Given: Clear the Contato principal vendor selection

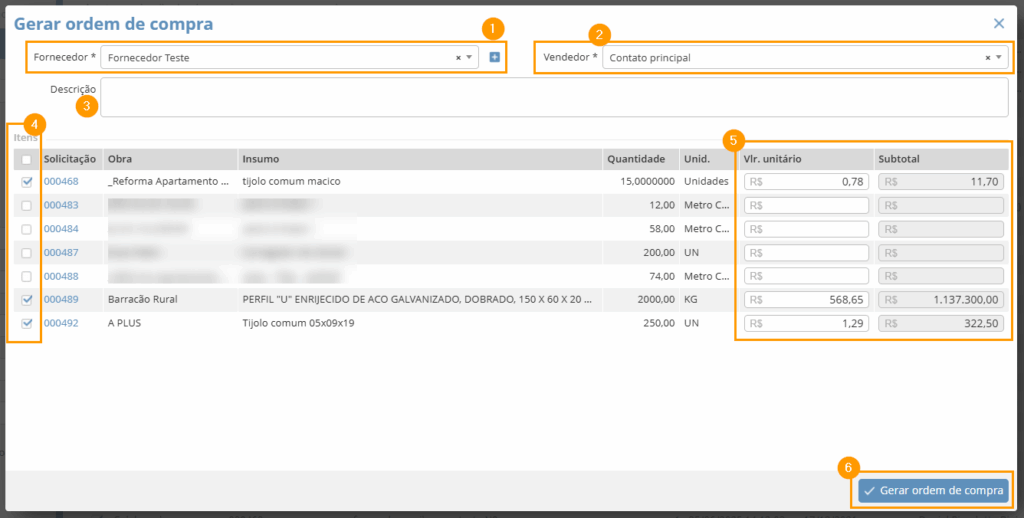Looking at the screenshot, I should (x=988, y=58).
